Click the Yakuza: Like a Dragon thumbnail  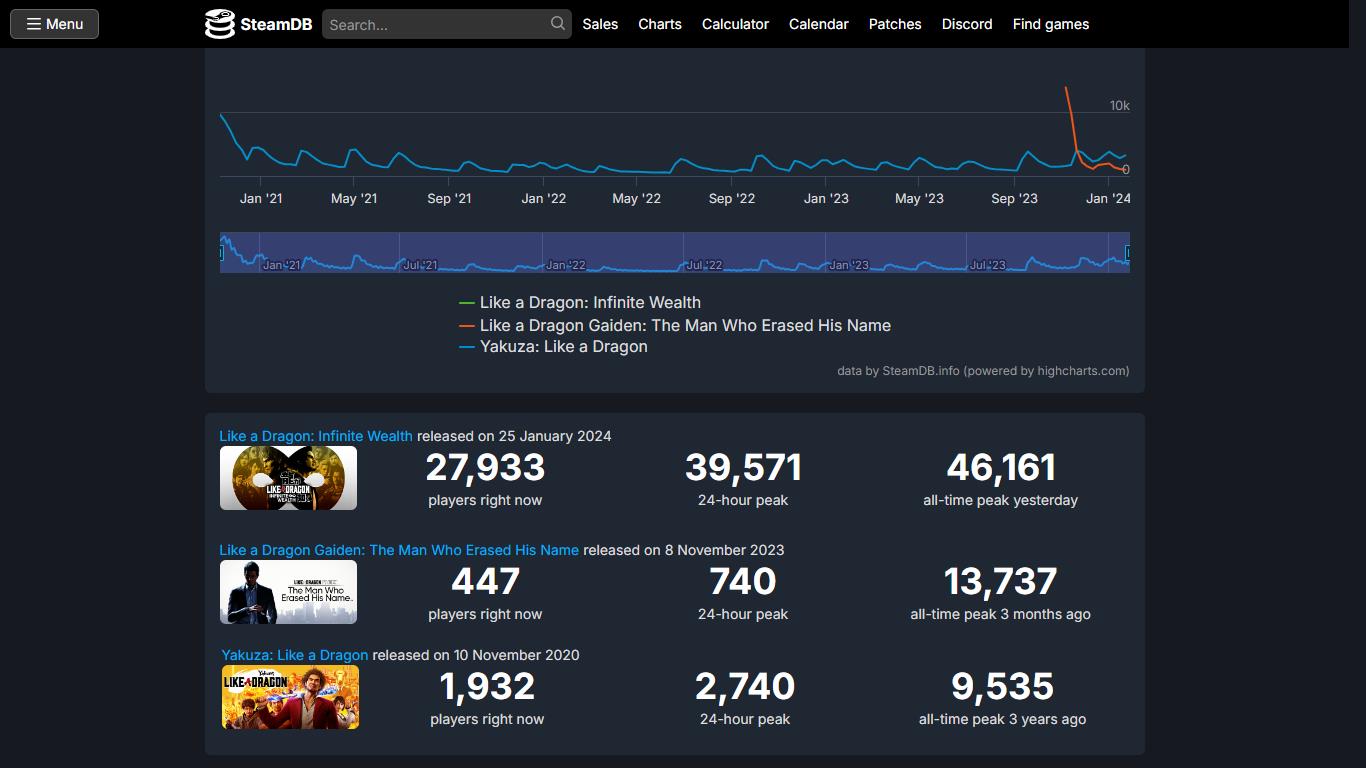point(290,697)
